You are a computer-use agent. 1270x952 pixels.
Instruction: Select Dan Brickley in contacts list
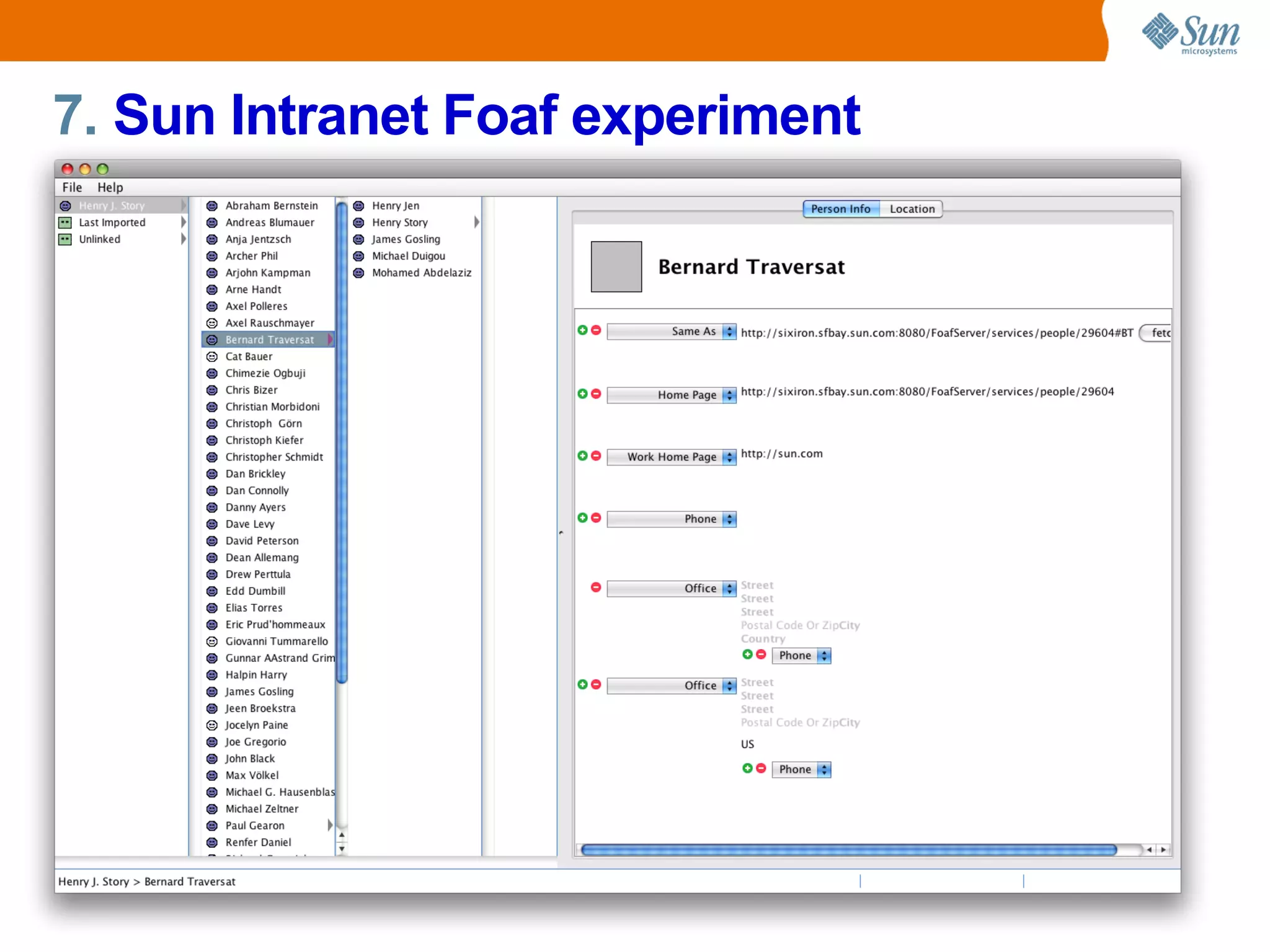(255, 474)
